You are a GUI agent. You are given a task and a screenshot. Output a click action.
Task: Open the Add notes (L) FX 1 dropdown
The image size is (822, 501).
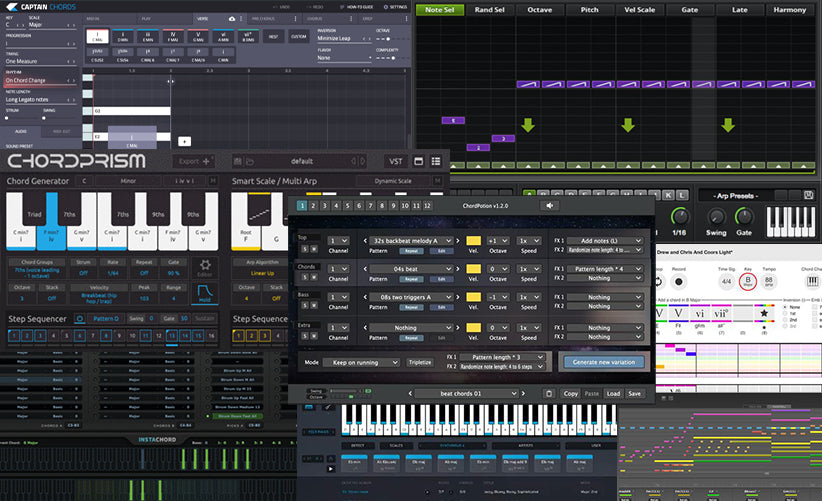click(x=605, y=241)
